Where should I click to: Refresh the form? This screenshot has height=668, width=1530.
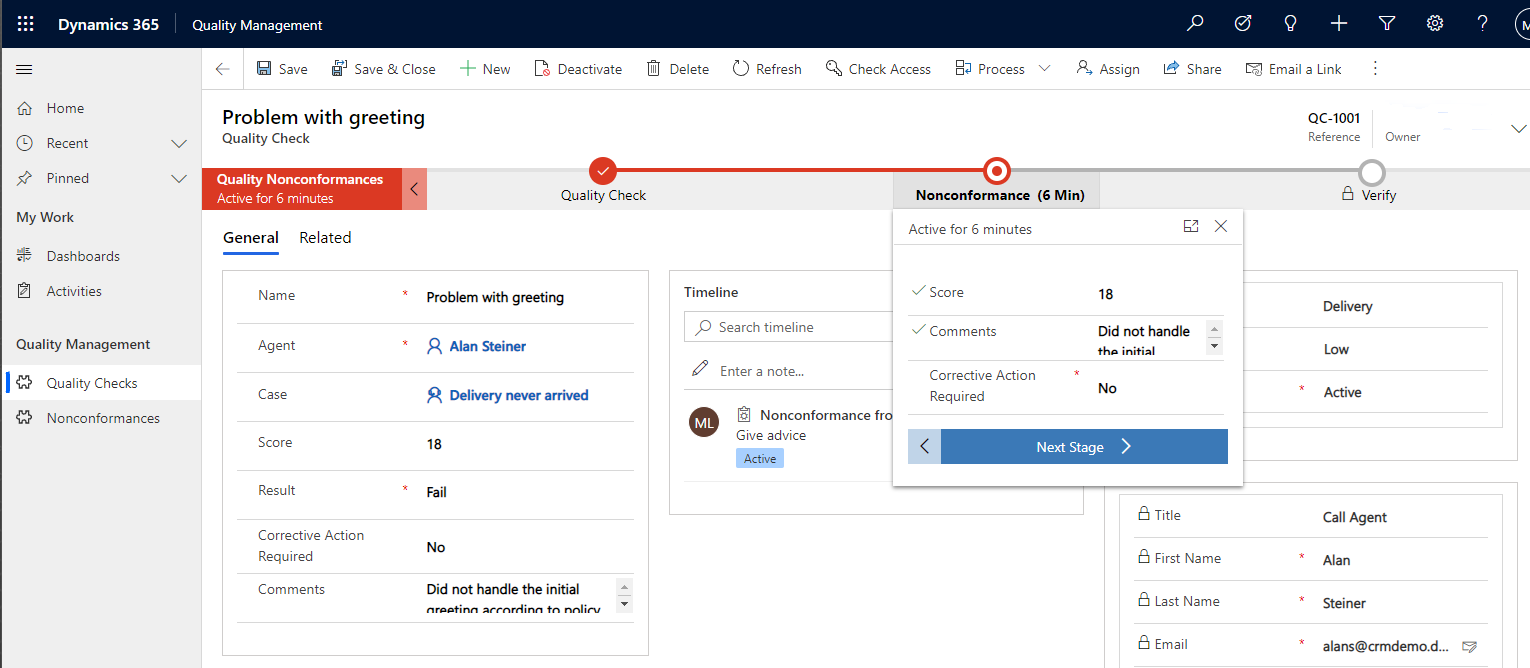point(767,69)
